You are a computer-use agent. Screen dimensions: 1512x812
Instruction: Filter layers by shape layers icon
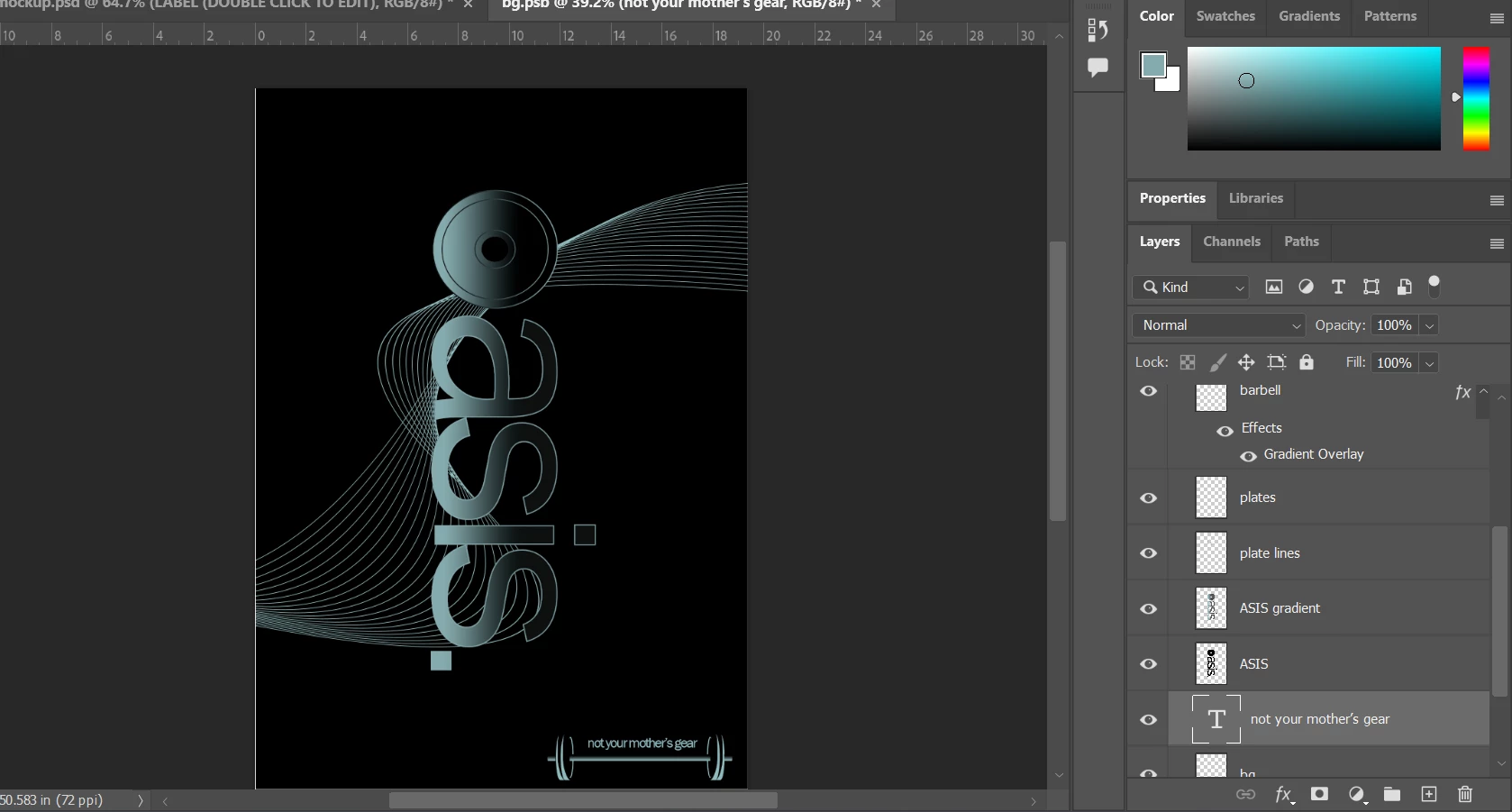click(1371, 287)
